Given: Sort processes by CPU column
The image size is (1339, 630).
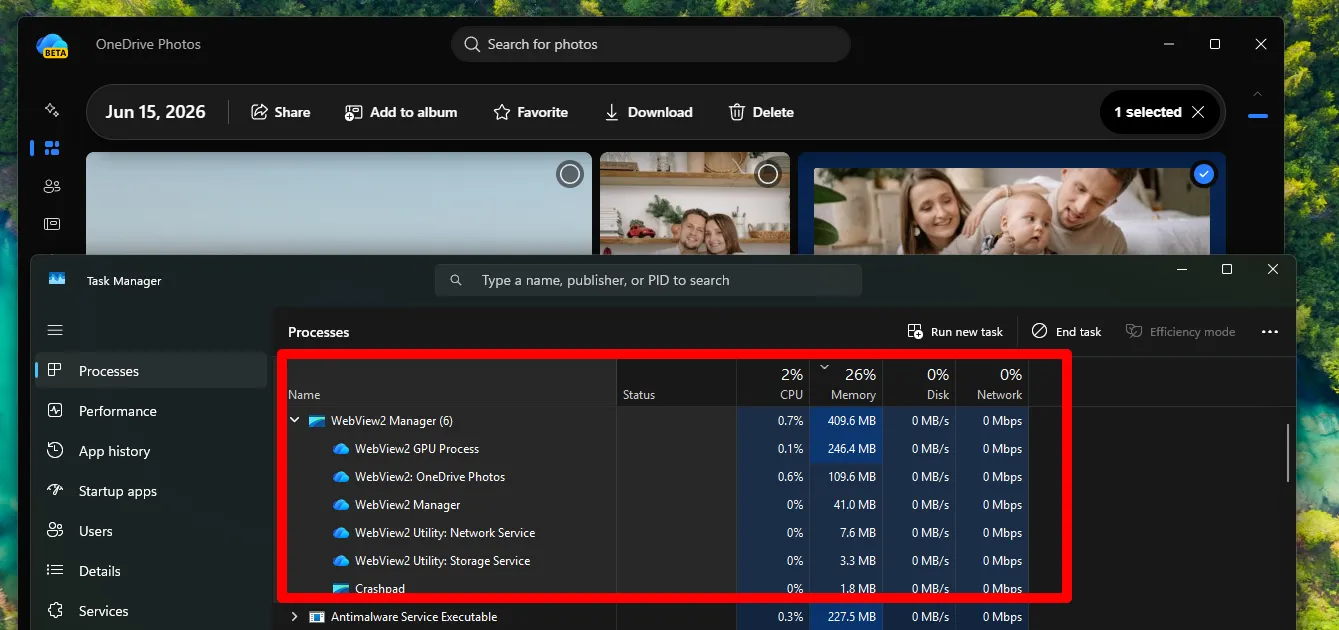Looking at the screenshot, I should 773,382.
